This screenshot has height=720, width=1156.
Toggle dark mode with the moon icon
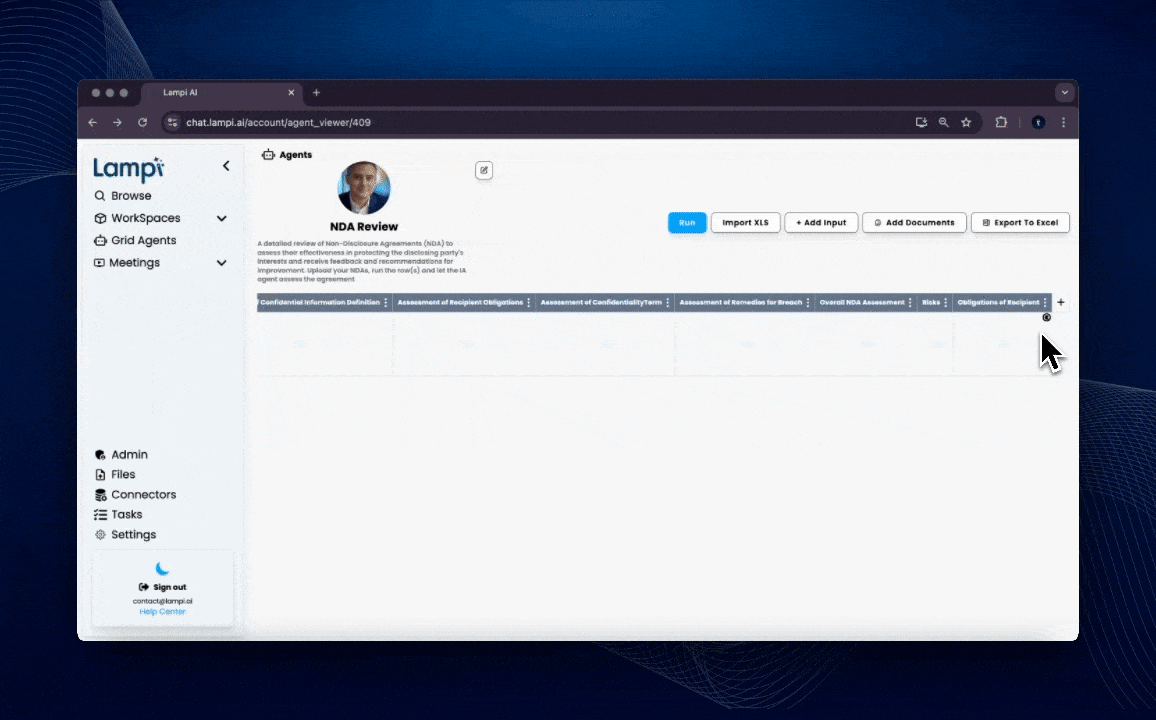tap(162, 568)
